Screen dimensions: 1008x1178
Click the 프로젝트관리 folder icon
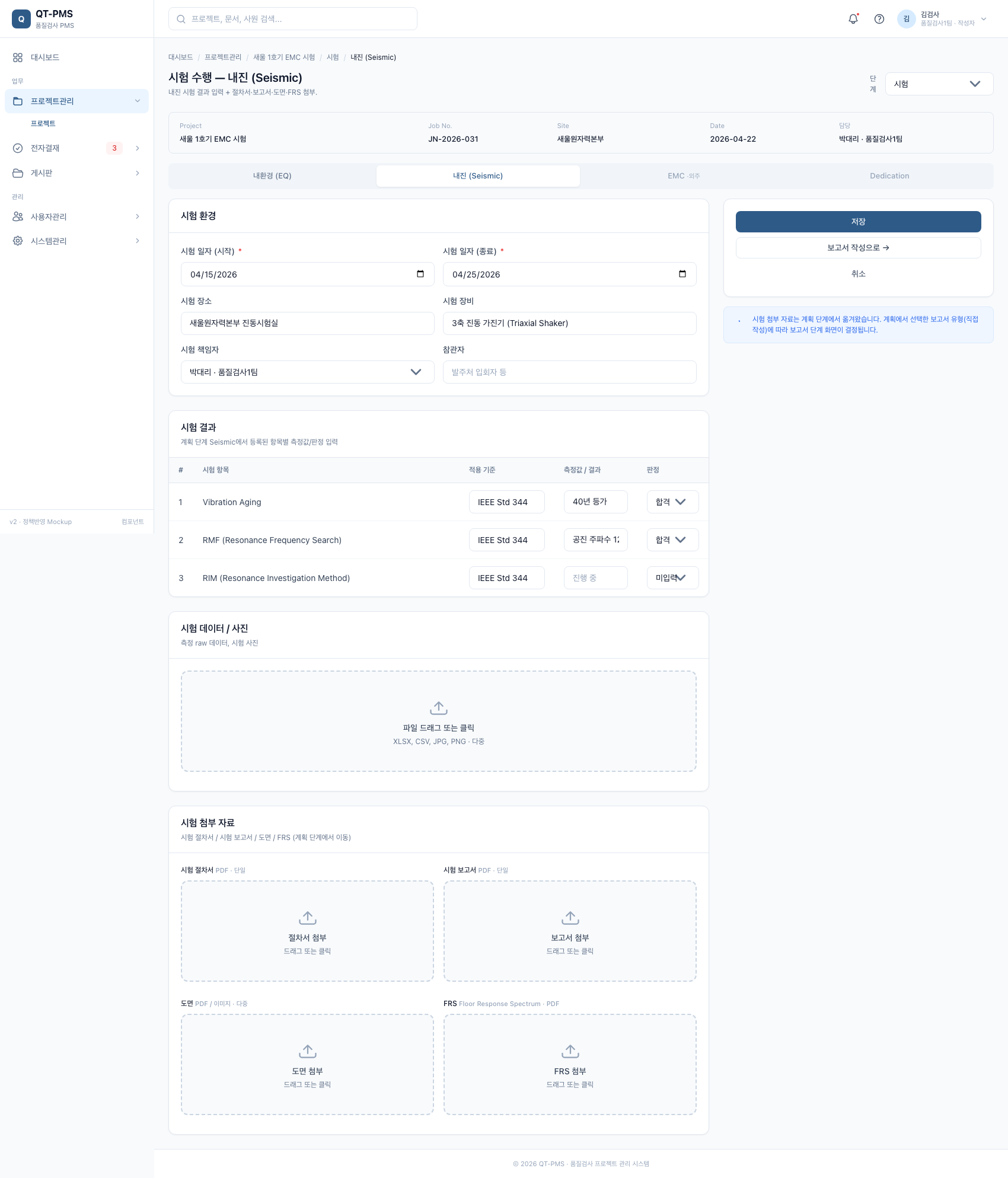coord(18,101)
